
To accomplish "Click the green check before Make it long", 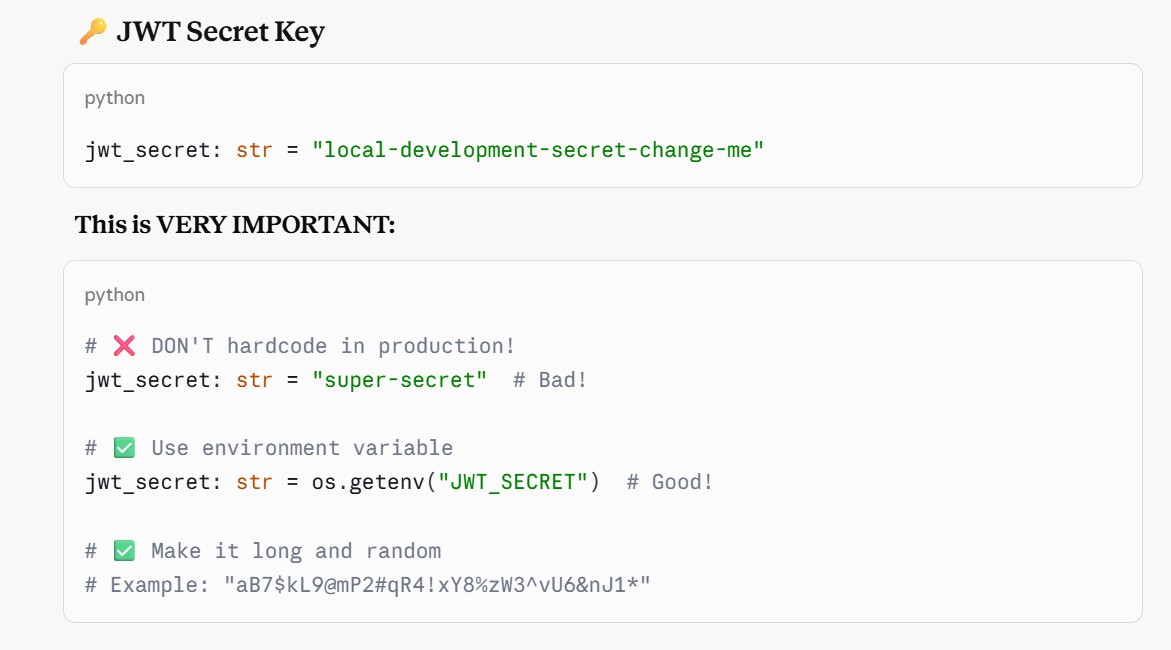I will tap(124, 551).
